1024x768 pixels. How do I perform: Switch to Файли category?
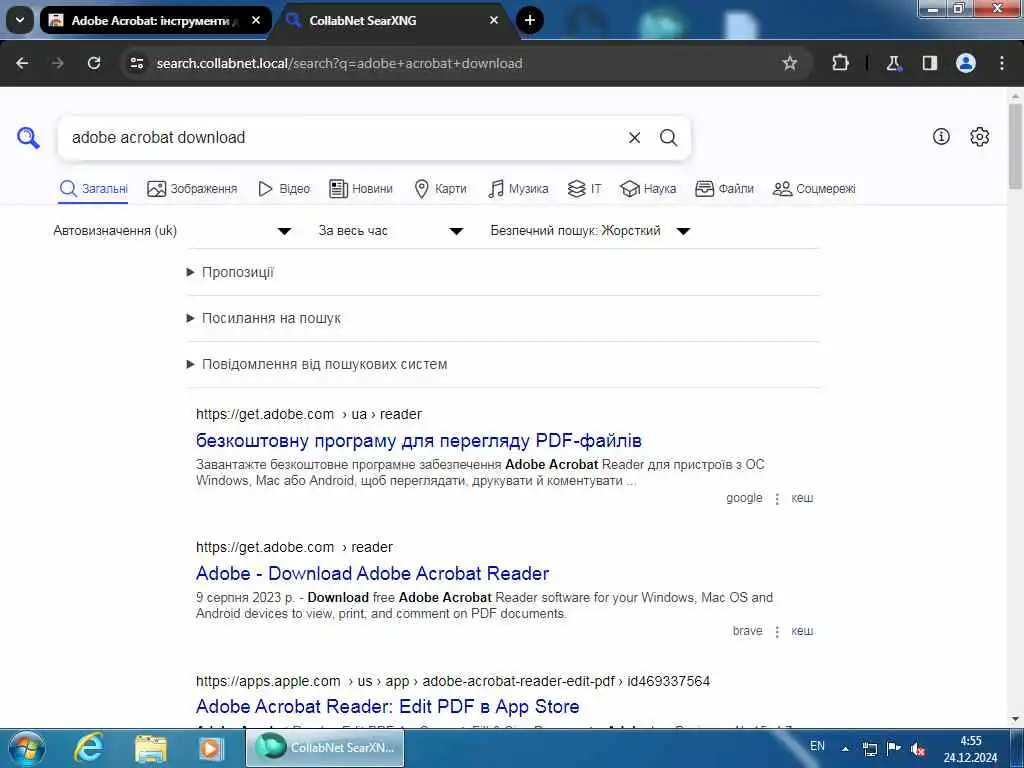[724, 189]
